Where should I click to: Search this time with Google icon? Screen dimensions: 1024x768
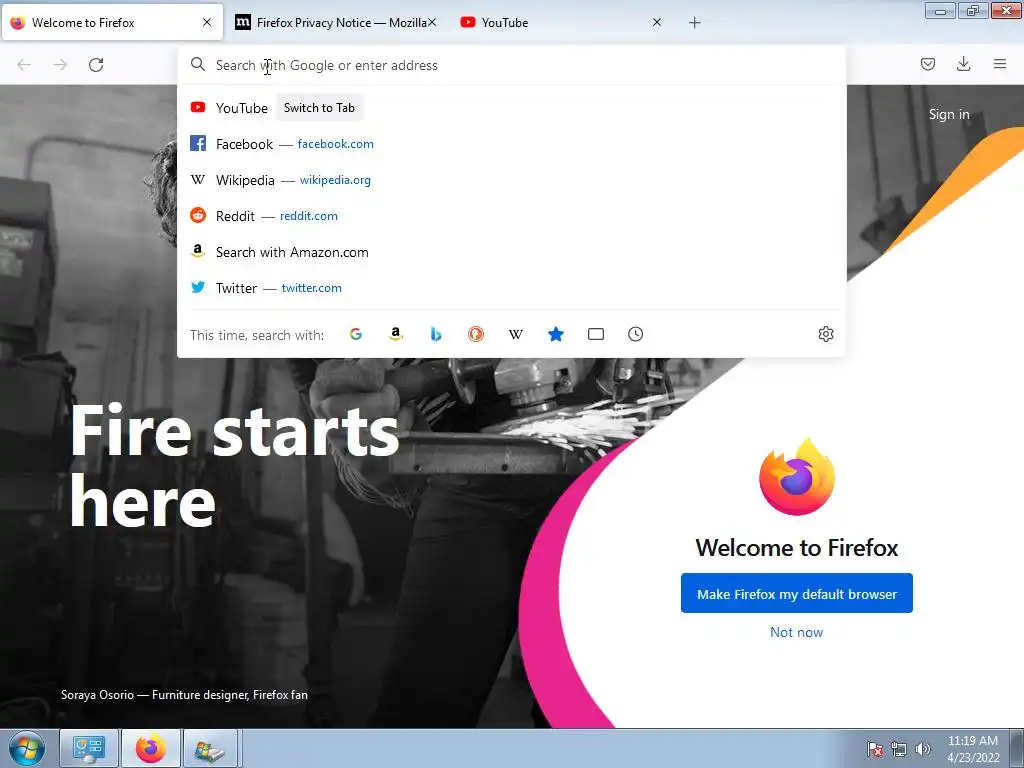pos(356,334)
